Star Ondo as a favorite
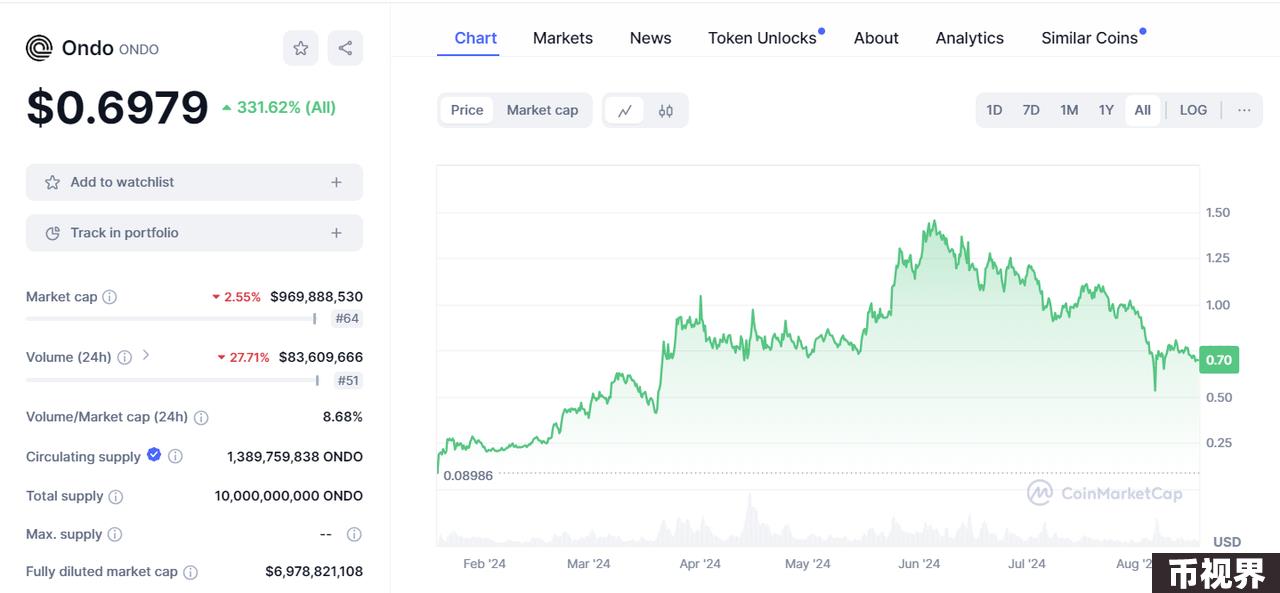1280x593 pixels. [301, 48]
